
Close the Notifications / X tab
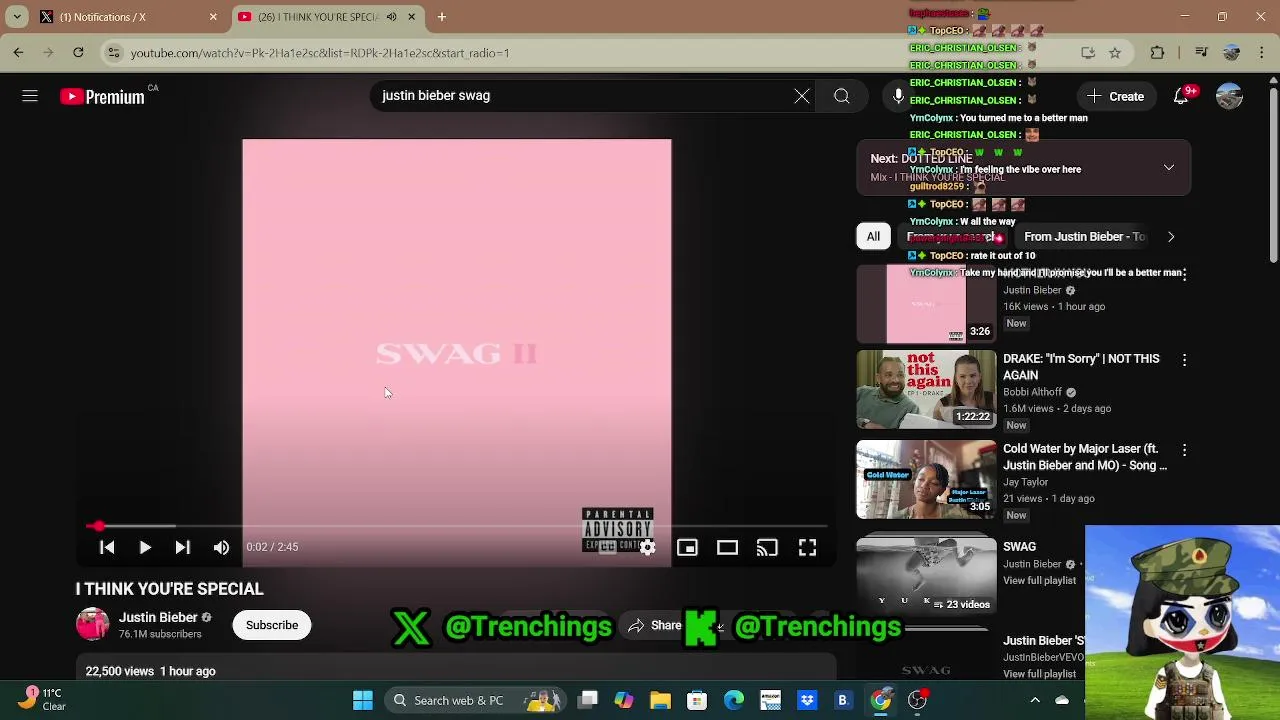click(x=213, y=17)
